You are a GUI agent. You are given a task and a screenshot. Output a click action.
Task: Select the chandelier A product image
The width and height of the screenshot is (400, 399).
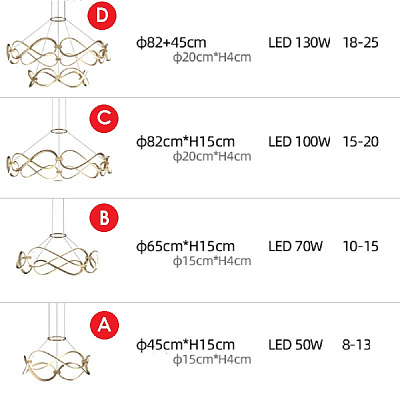pyautogui.click(x=56, y=344)
